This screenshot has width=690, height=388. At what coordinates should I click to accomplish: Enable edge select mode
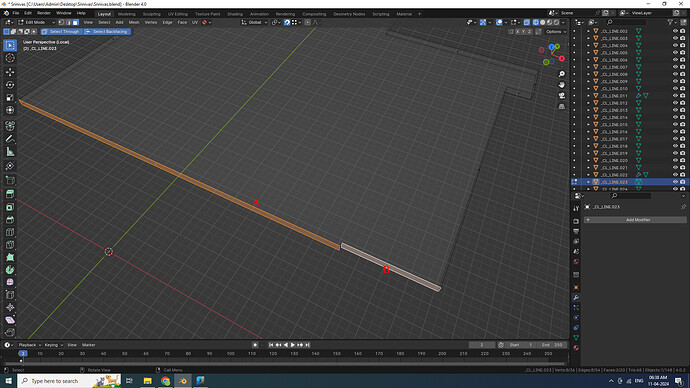(69, 22)
